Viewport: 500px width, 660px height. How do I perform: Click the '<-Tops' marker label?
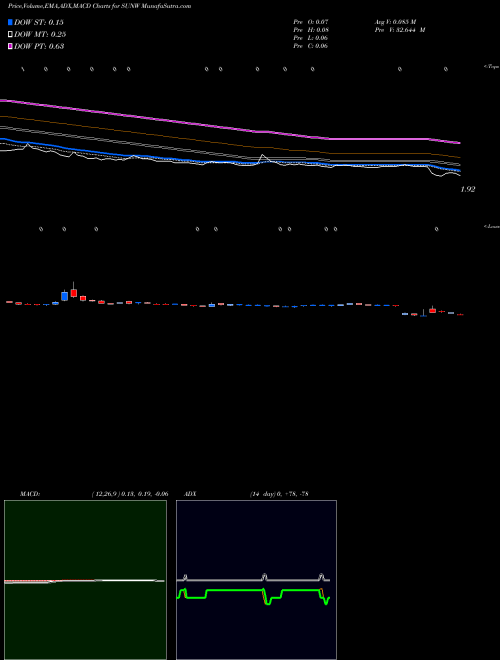click(492, 67)
